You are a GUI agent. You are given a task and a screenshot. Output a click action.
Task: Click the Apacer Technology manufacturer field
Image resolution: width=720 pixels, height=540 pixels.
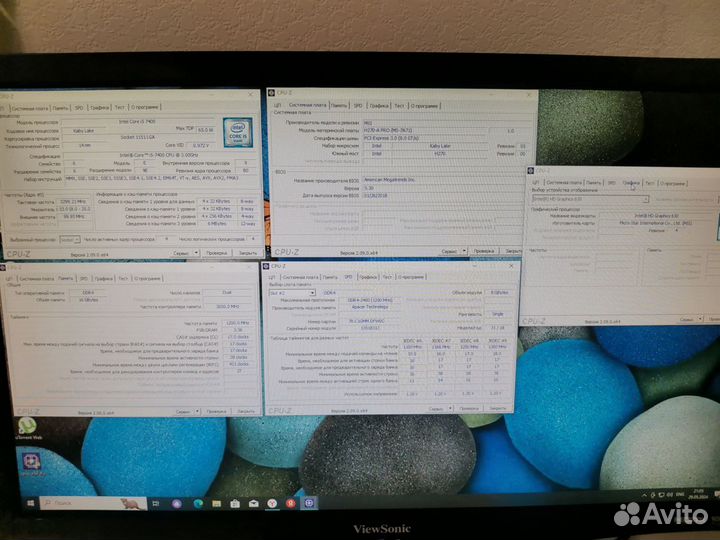click(370, 307)
